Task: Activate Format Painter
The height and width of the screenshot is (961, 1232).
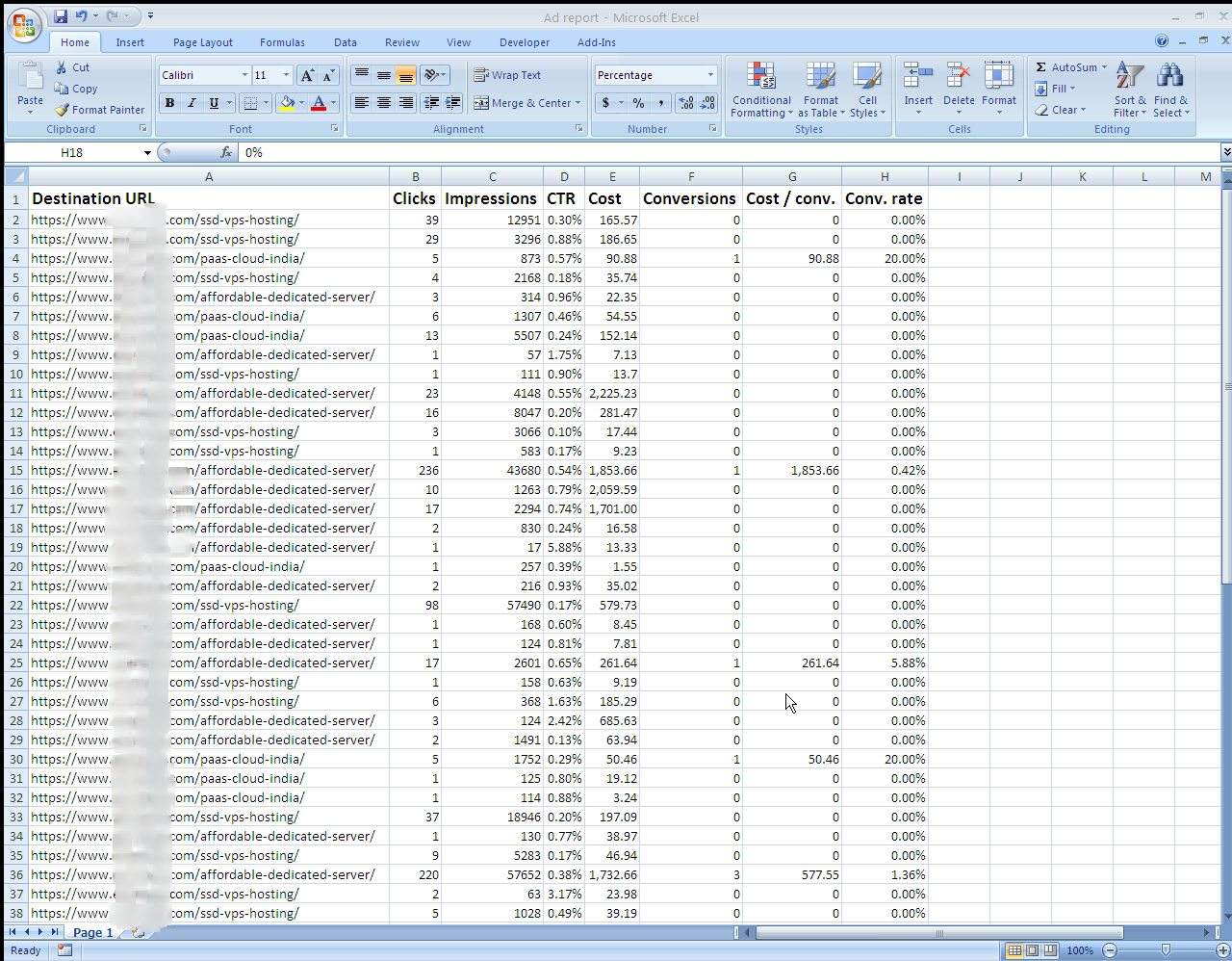Action: 100,110
